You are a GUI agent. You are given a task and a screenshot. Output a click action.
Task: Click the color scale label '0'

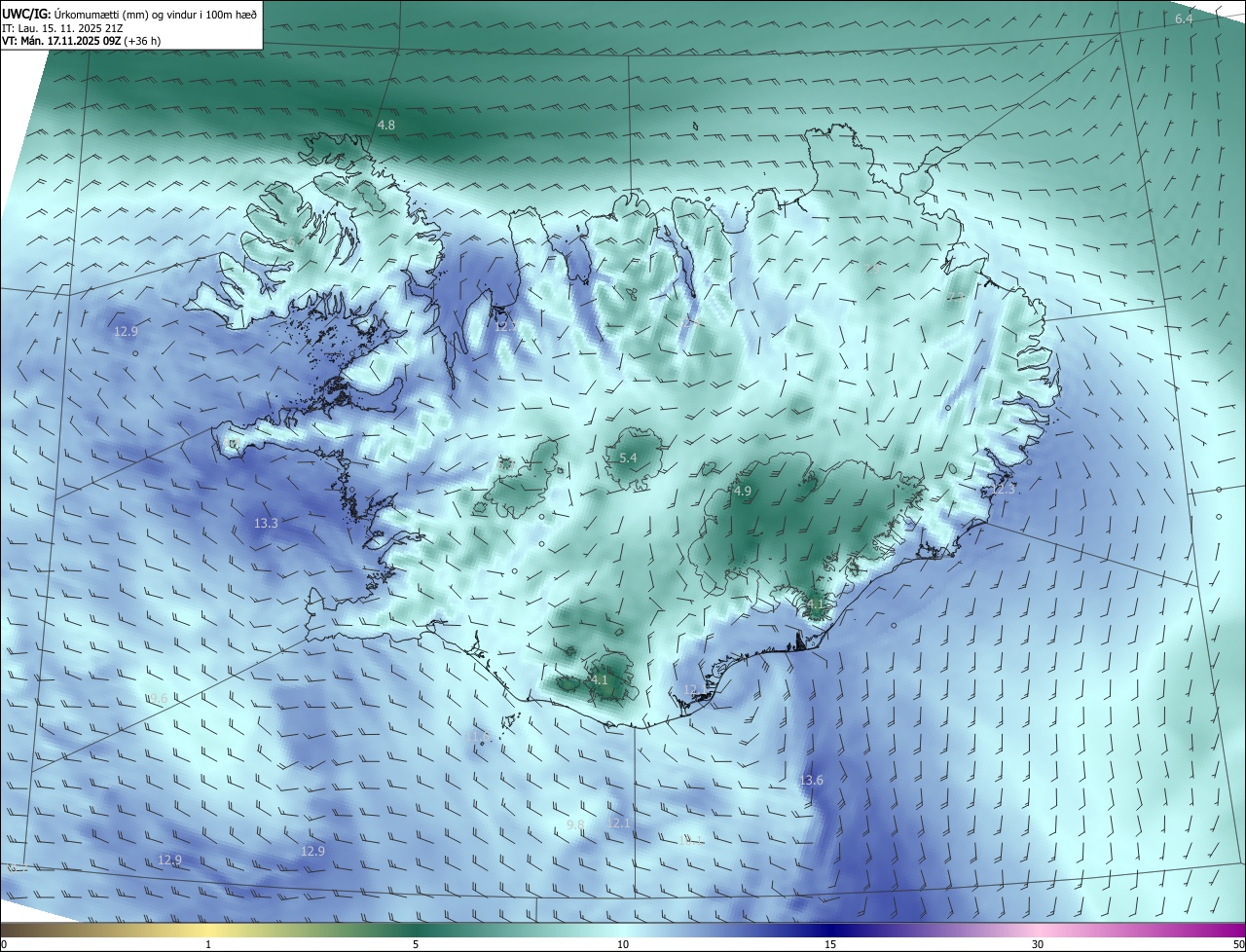click(4, 945)
